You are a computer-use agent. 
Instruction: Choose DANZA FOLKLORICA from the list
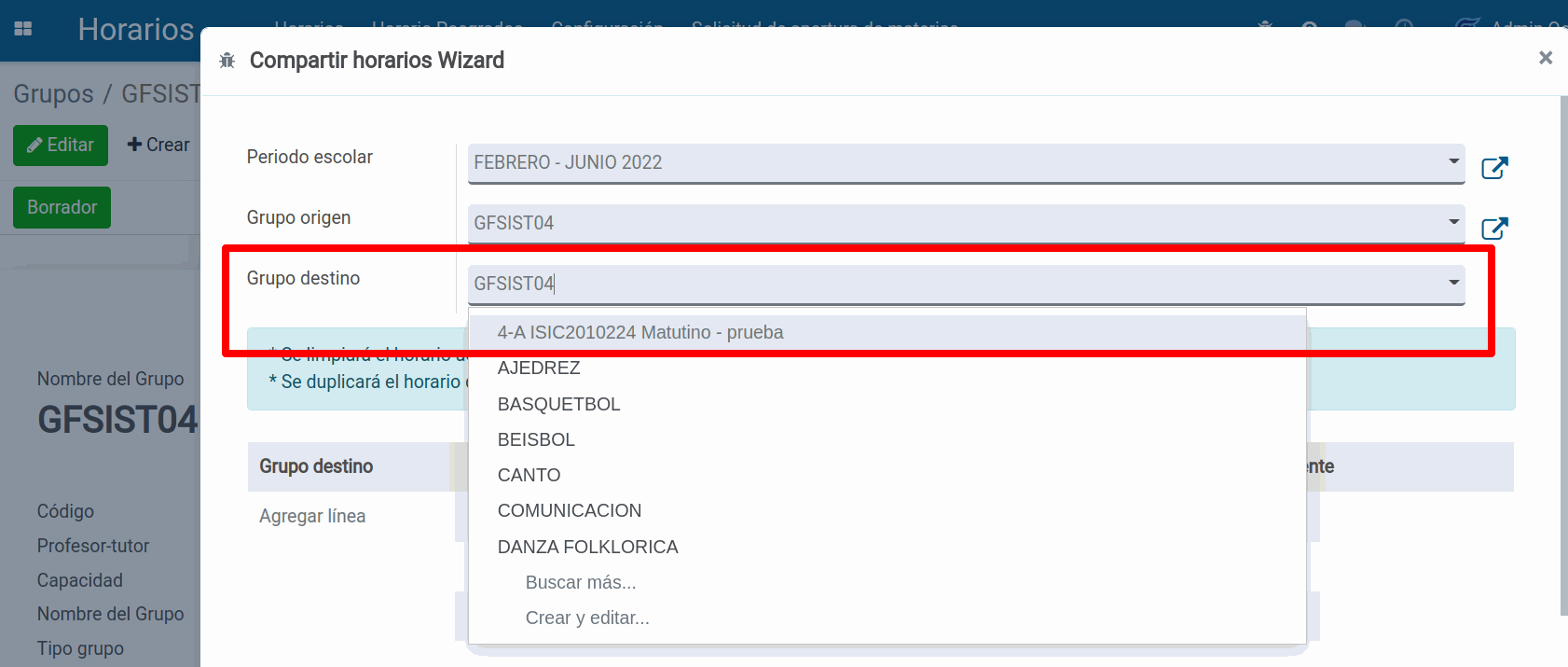coord(587,547)
